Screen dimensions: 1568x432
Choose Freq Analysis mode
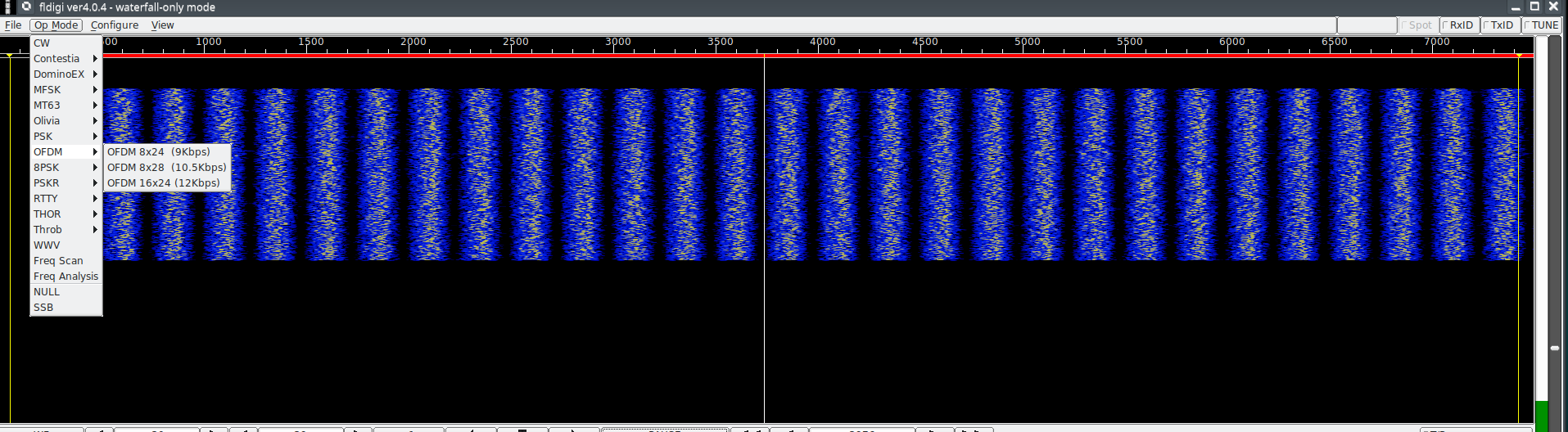tap(66, 277)
